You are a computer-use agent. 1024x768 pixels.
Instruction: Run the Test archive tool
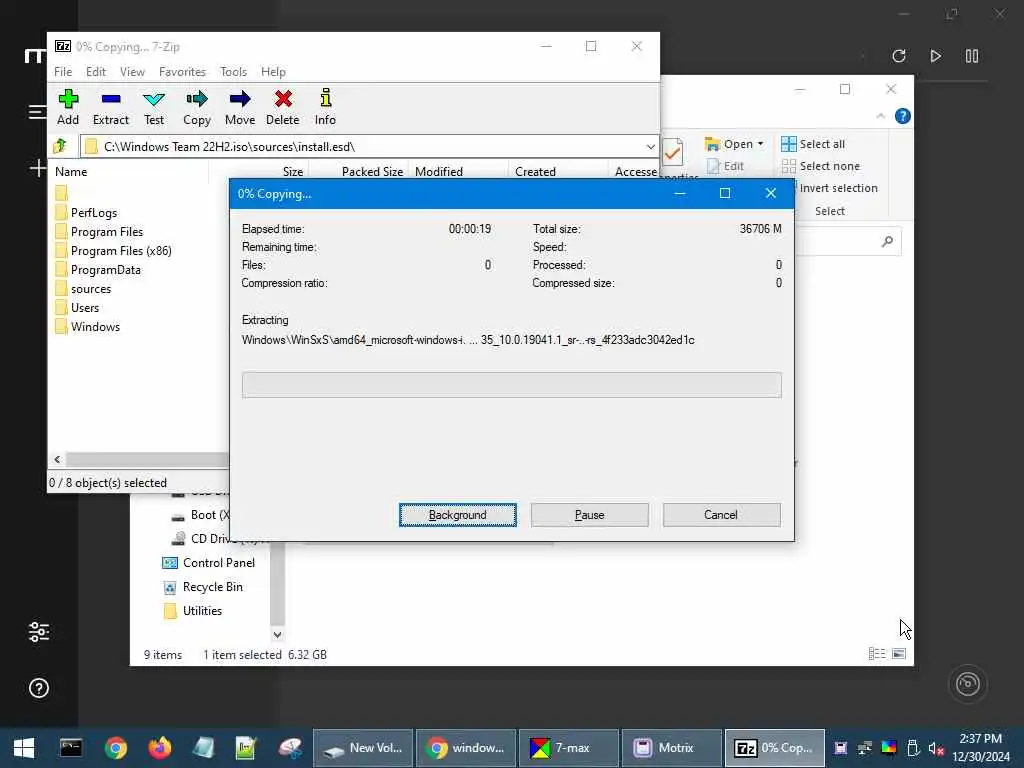coord(154,108)
